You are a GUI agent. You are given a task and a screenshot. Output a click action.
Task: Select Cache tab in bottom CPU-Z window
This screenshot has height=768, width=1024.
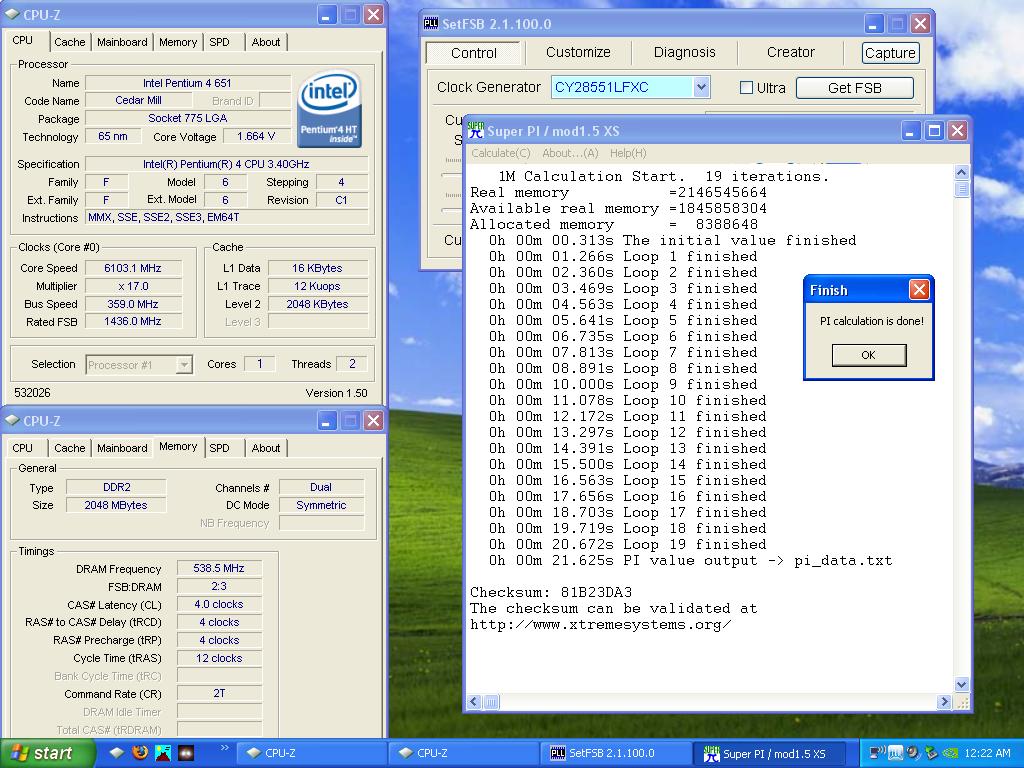click(x=70, y=448)
